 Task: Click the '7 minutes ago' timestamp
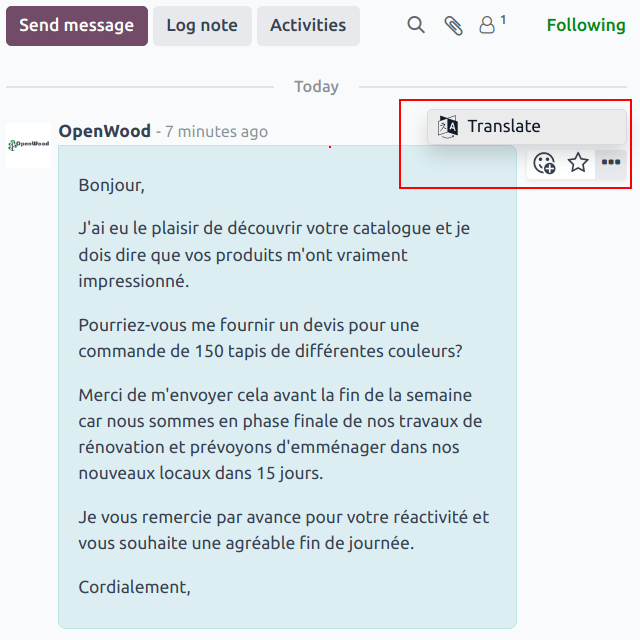pos(216,132)
